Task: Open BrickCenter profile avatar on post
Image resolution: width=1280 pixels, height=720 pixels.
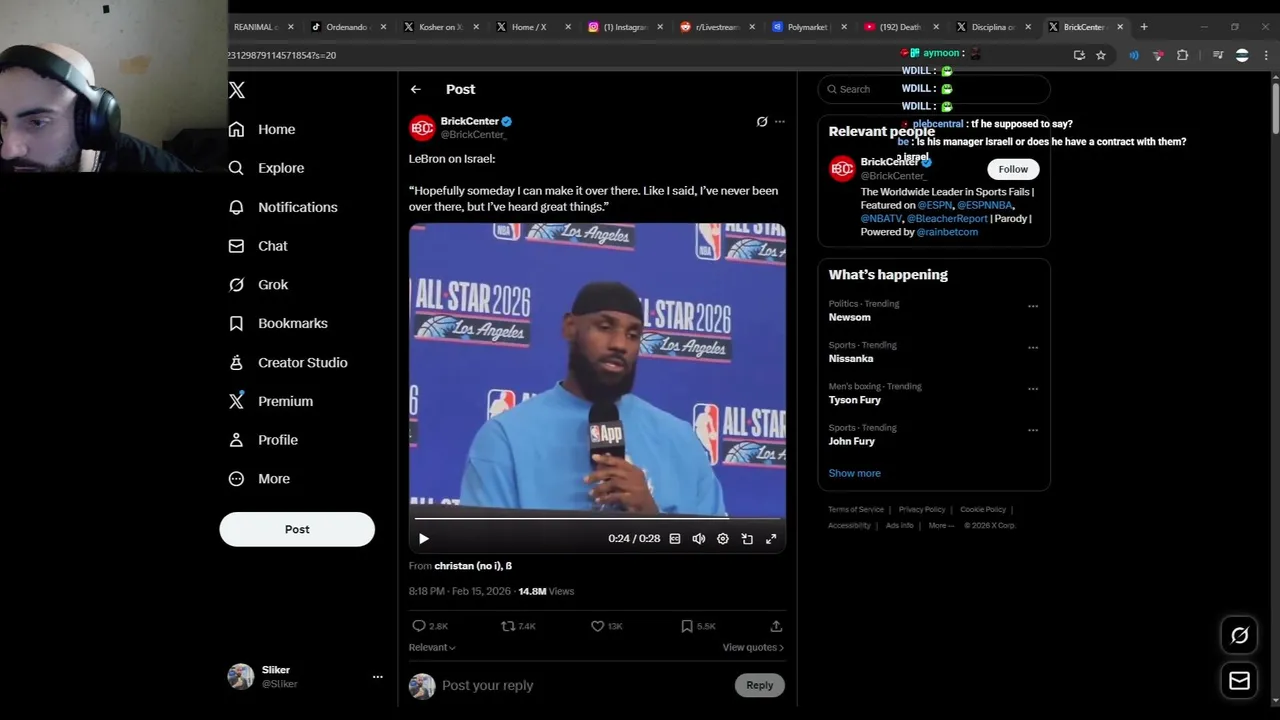Action: pyautogui.click(x=422, y=128)
